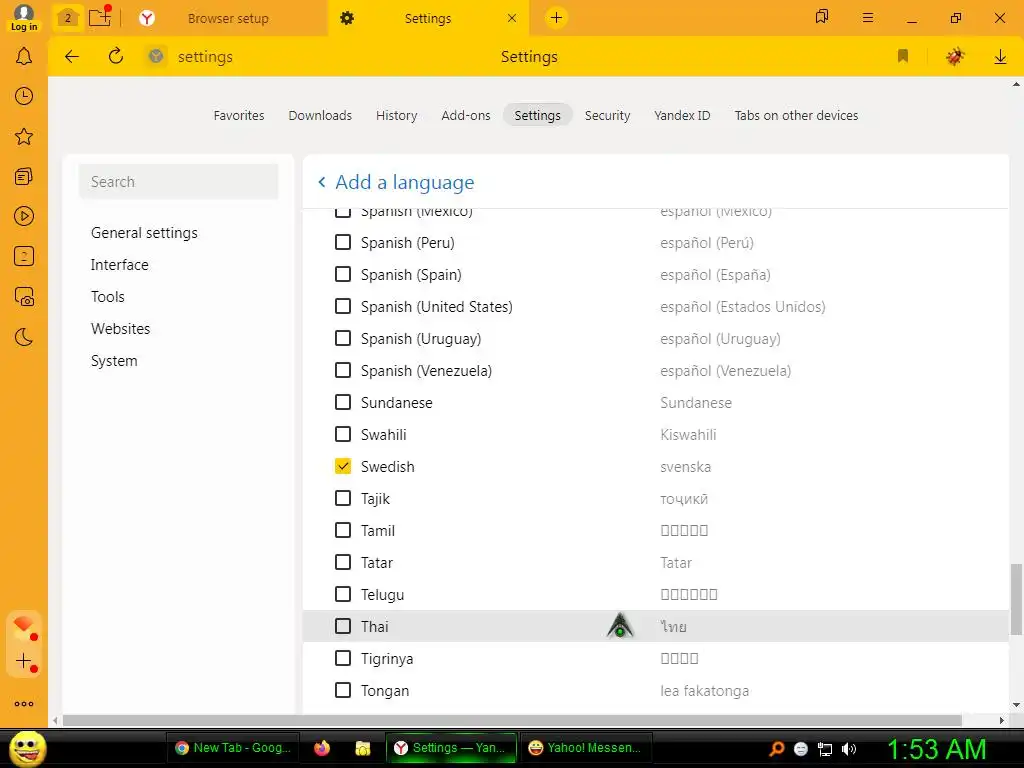Image resolution: width=1024 pixels, height=768 pixels.
Task: Open the Yandex ID section tab
Action: pyautogui.click(x=682, y=116)
